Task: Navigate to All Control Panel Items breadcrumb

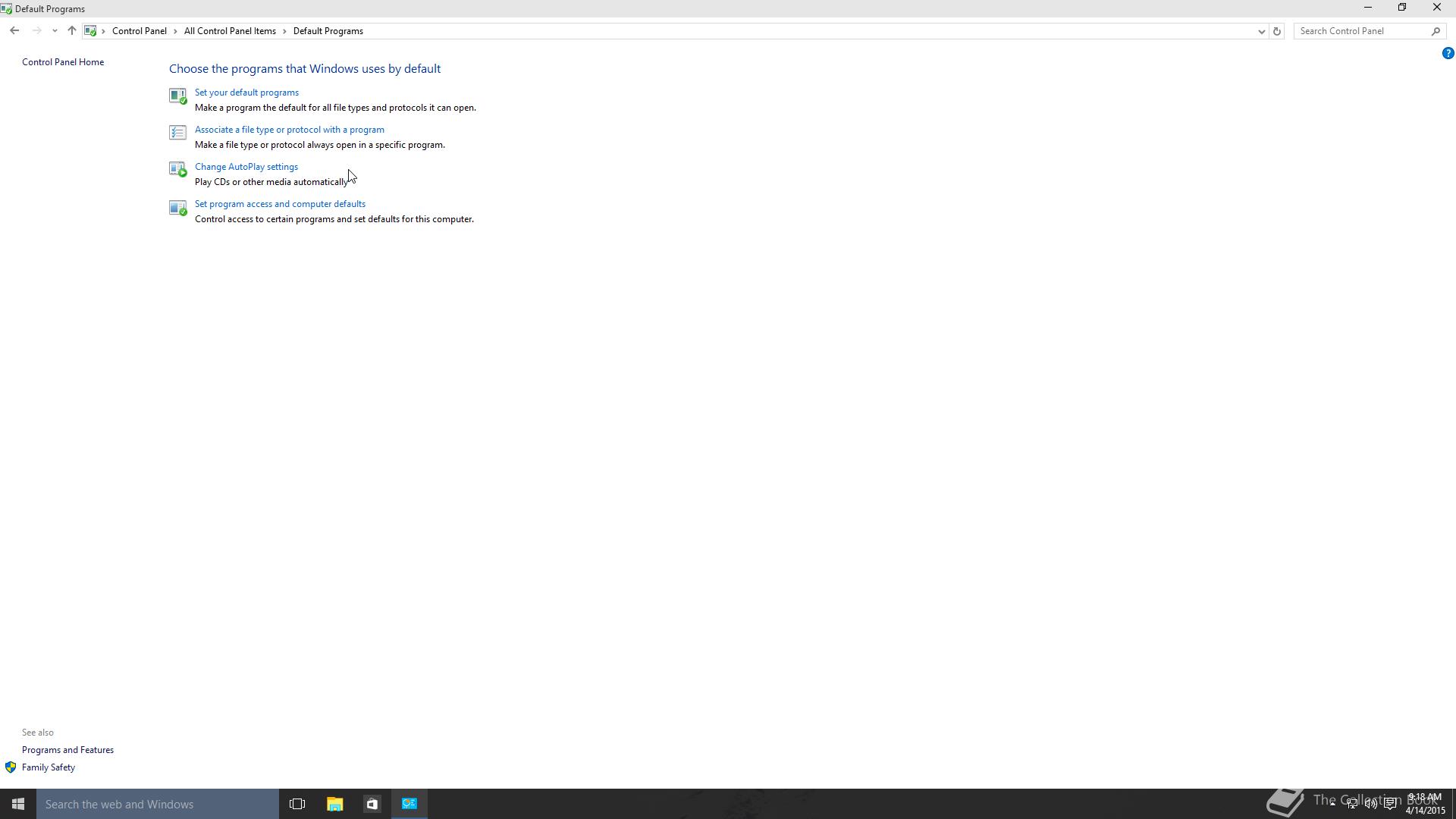Action: pyautogui.click(x=230, y=31)
